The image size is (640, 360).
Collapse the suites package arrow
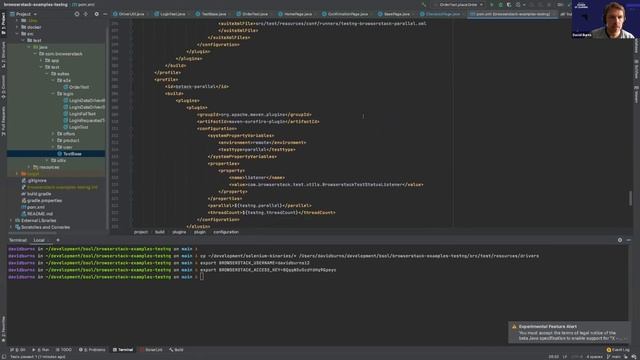point(47,73)
